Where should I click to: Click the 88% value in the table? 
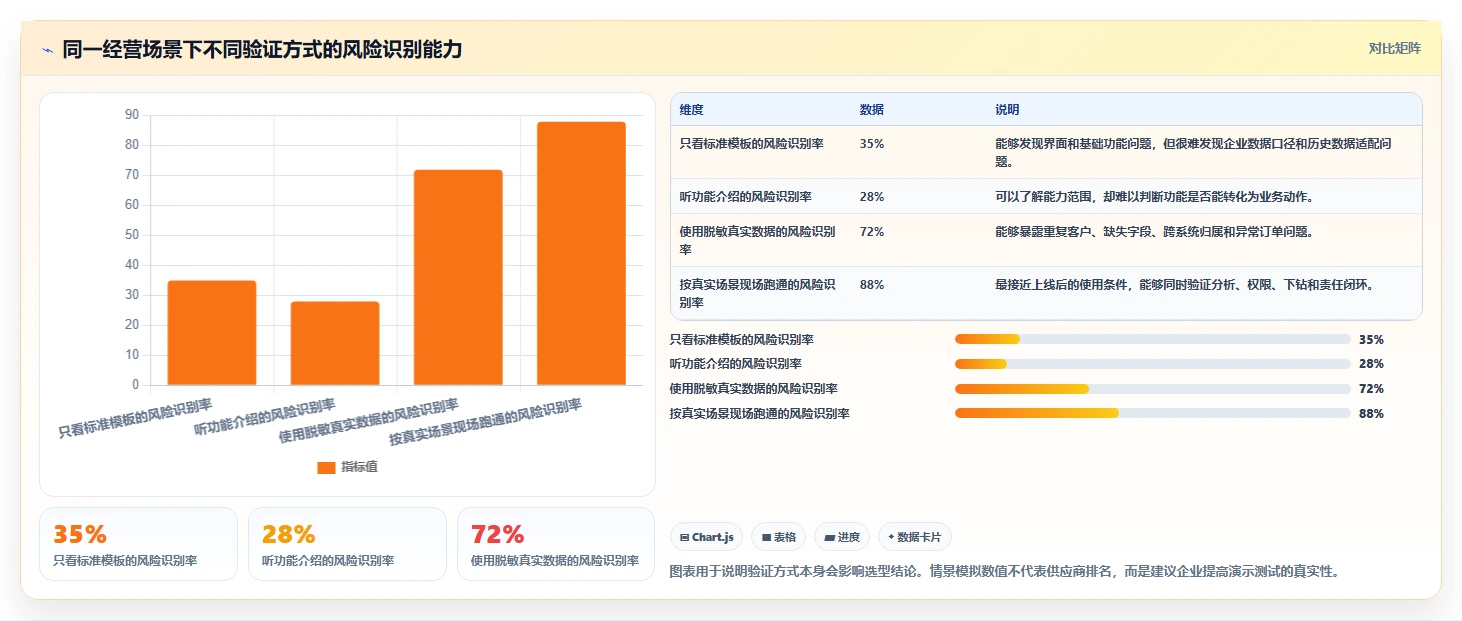871,285
